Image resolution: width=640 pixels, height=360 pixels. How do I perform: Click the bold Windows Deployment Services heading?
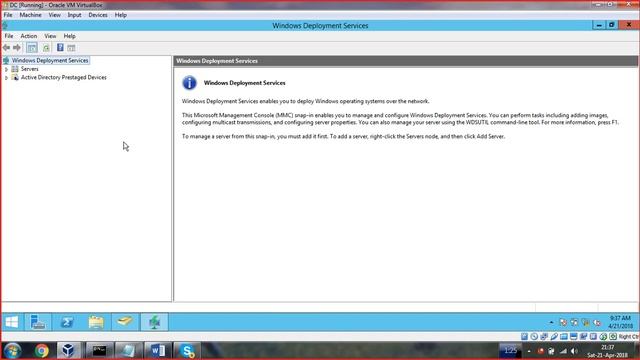pyautogui.click(x=244, y=83)
